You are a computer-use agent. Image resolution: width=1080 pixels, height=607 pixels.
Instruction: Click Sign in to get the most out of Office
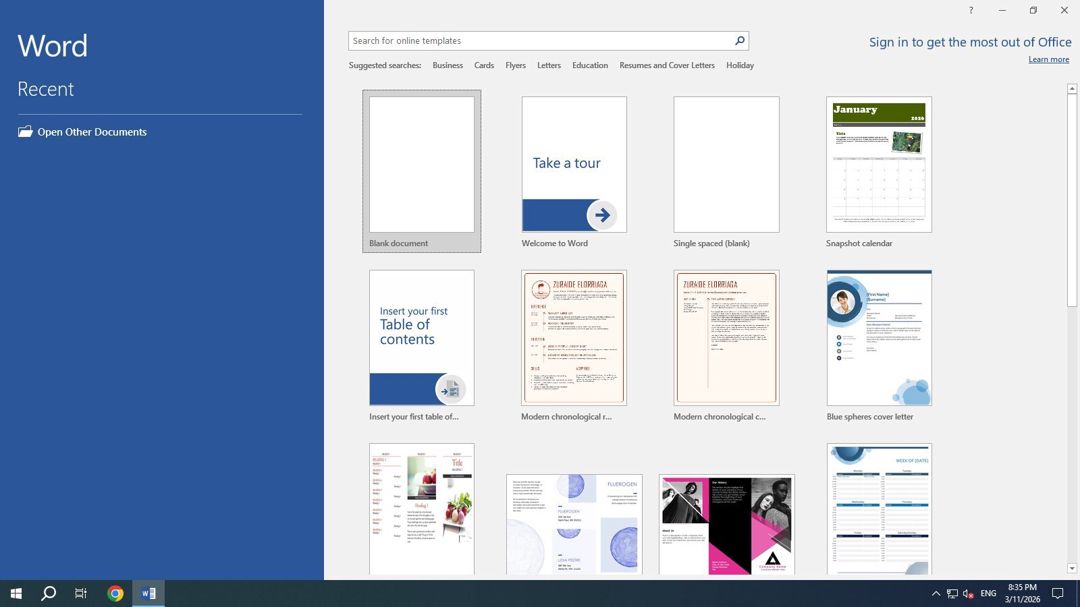[x=970, y=42]
